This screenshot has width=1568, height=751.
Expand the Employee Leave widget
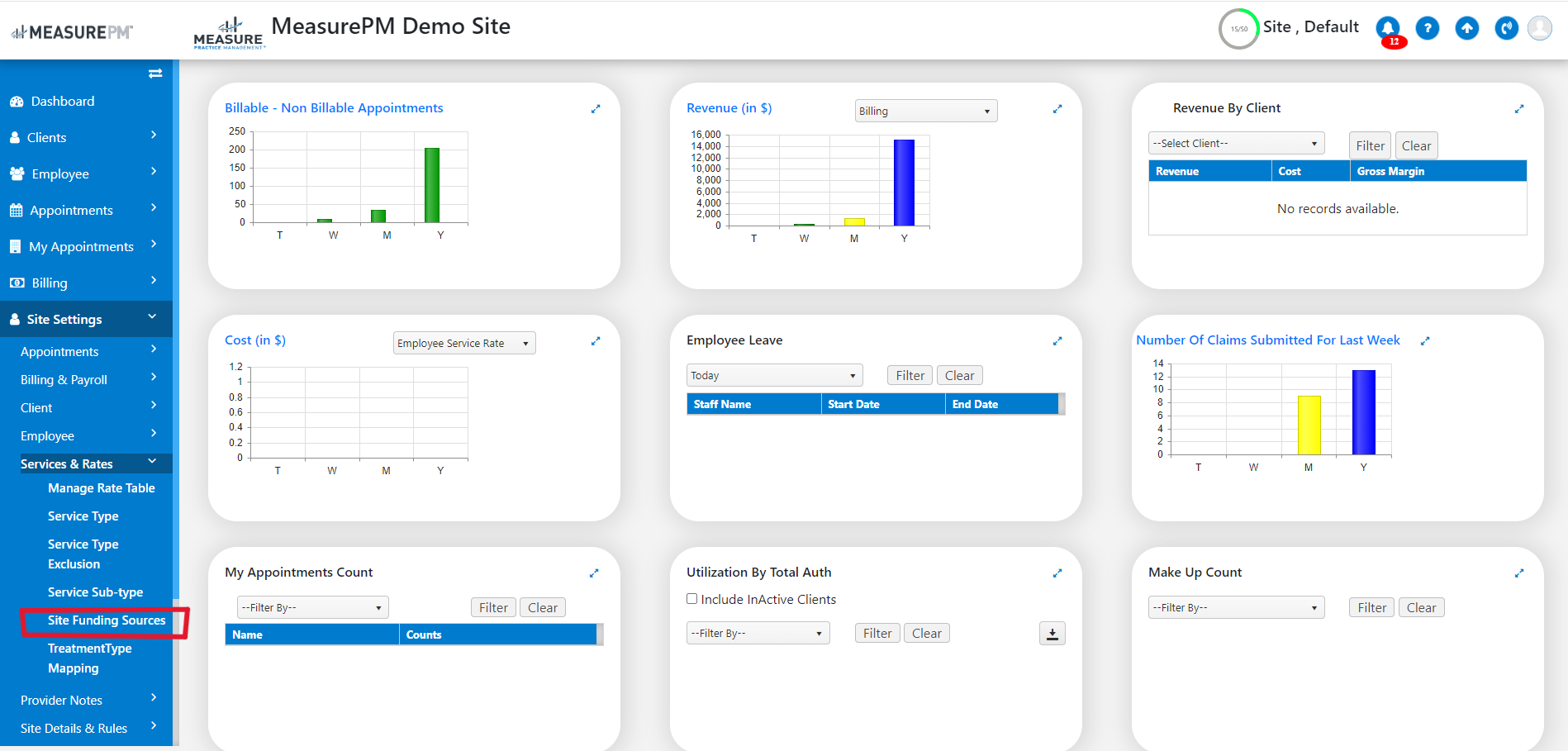[1057, 341]
